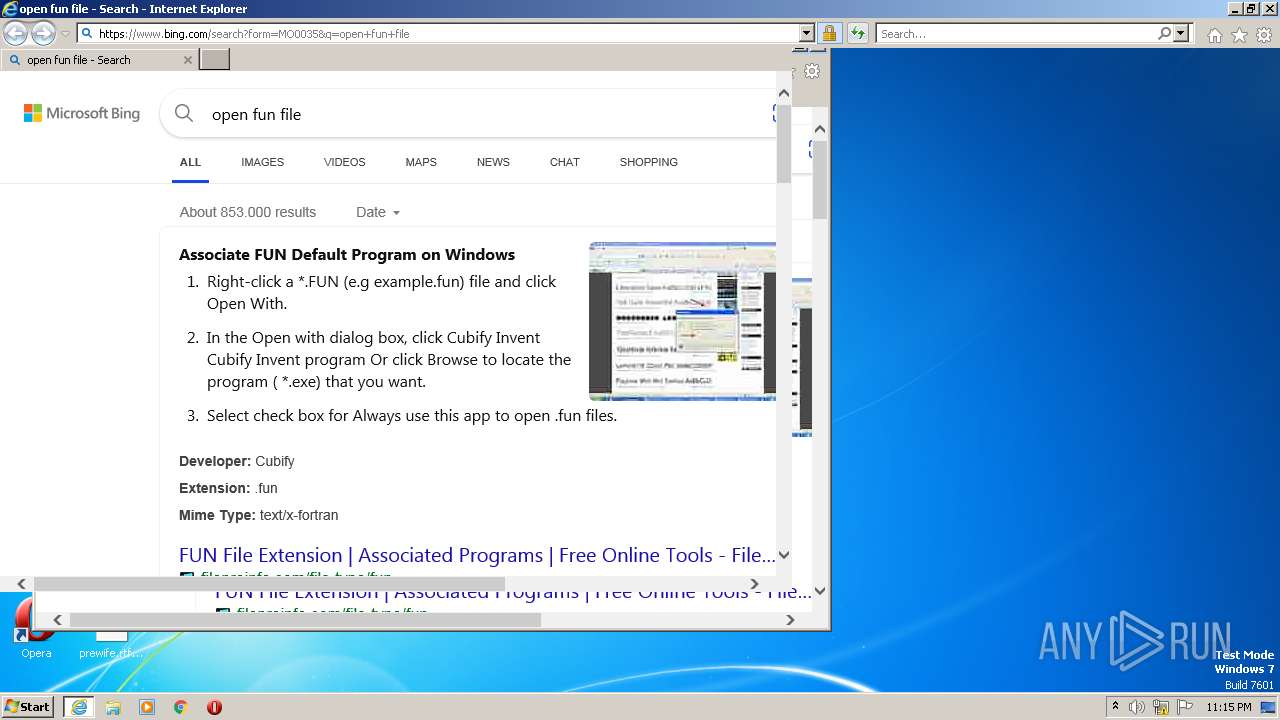Expand address bar autocomplete dropdown
This screenshot has width=1280, height=720.
pyautogui.click(x=806, y=34)
